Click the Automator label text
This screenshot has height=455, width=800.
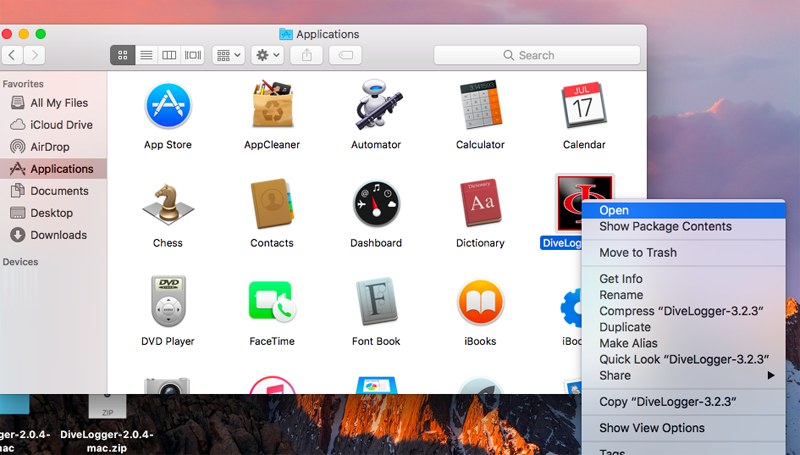coord(376,145)
